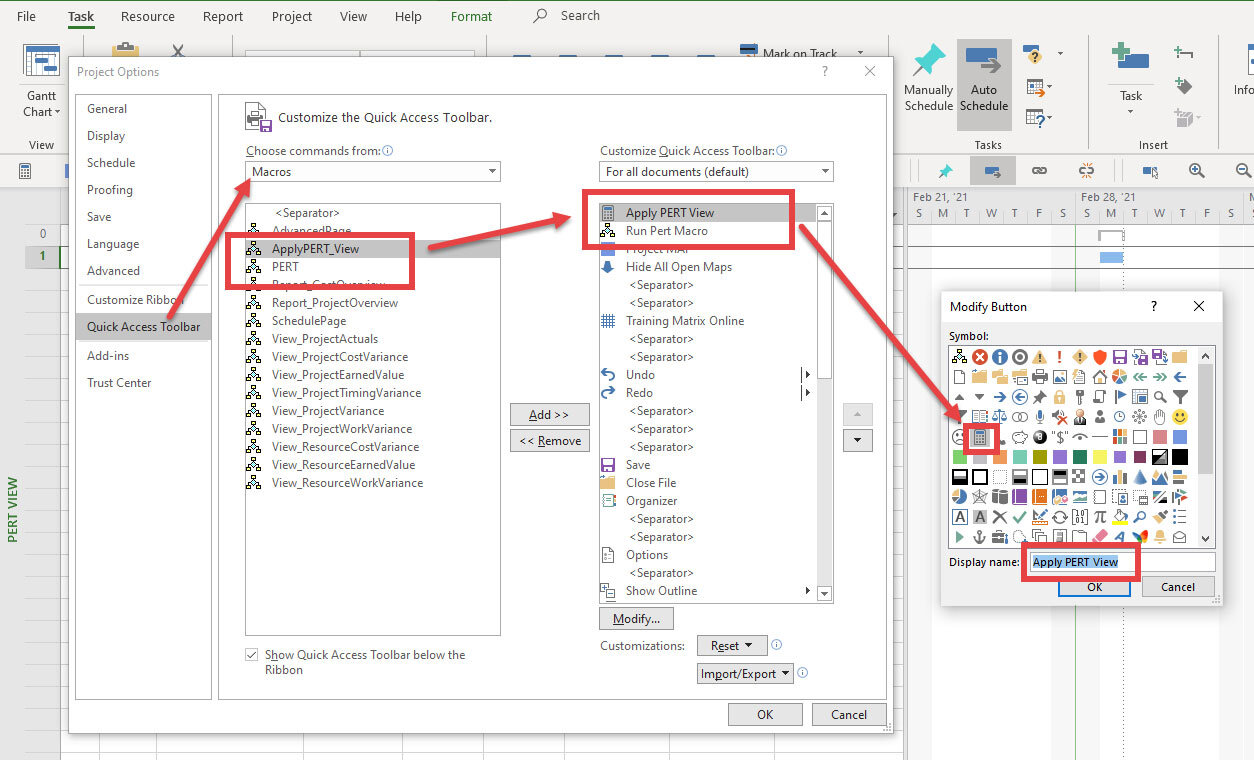Click the Modify... button
The width and height of the screenshot is (1254, 760).
coord(636,619)
